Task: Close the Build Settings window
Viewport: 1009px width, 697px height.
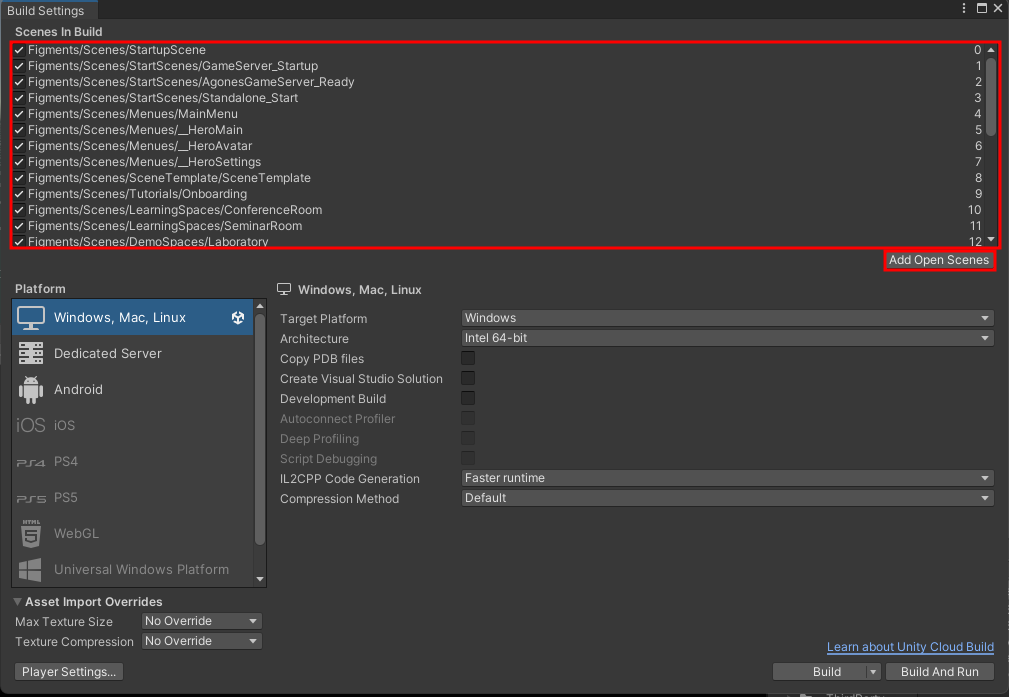Action: 998,8
